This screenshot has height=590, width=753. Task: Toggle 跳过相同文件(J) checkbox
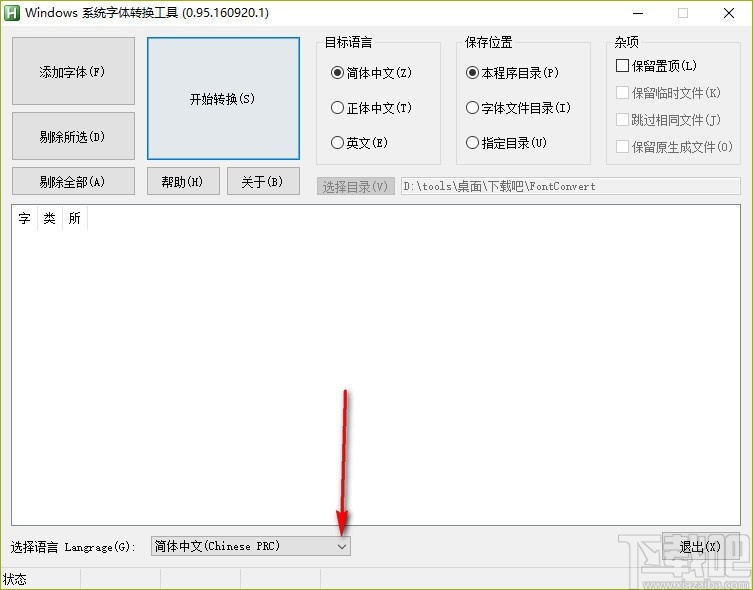coord(668,120)
